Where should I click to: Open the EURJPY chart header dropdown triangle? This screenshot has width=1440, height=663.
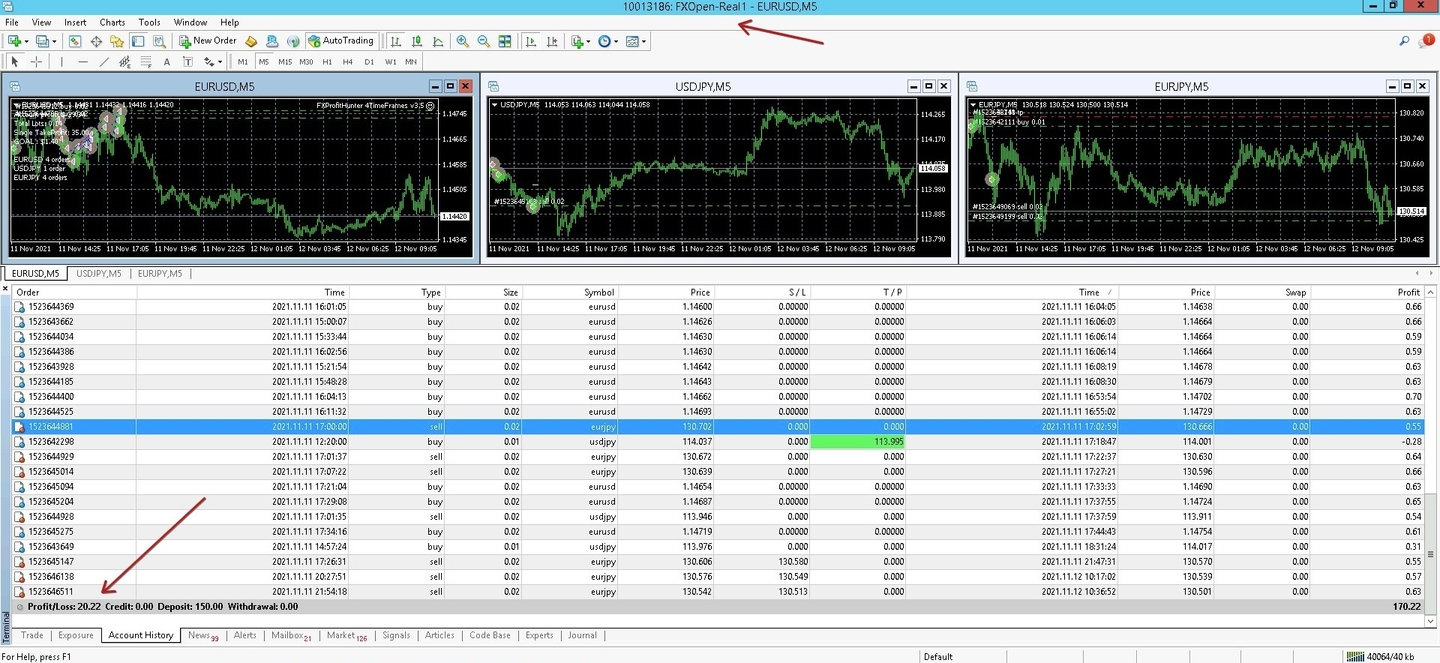pyautogui.click(x=973, y=104)
